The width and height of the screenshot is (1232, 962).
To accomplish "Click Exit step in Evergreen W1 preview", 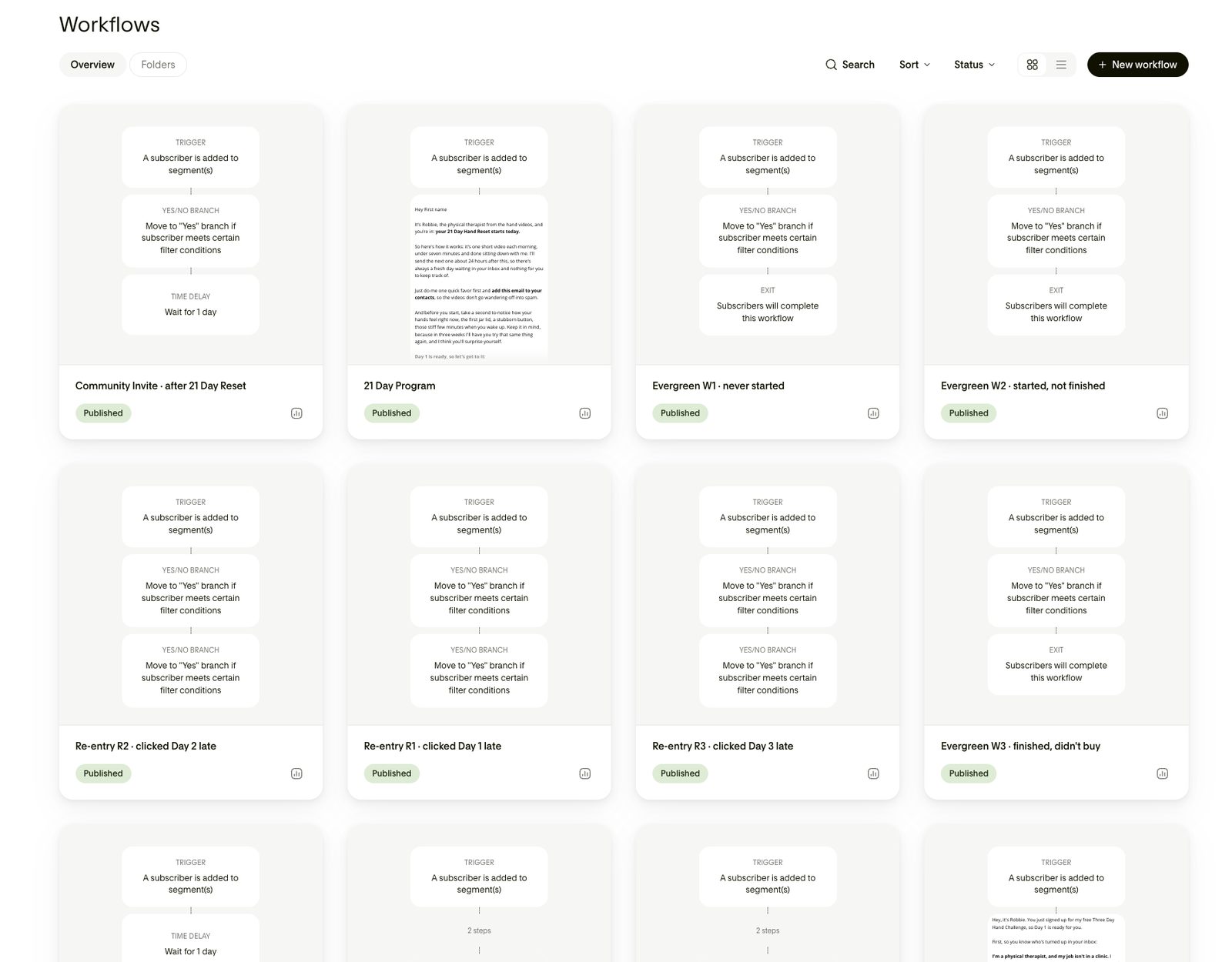I will [768, 305].
